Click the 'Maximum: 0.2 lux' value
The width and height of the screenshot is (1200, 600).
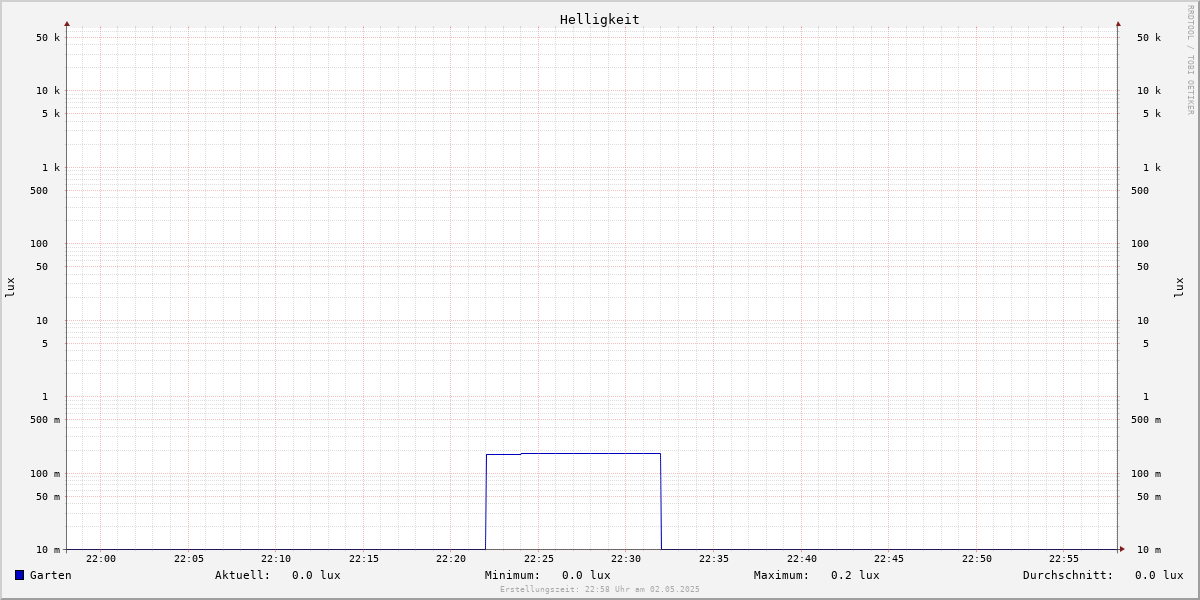817,575
